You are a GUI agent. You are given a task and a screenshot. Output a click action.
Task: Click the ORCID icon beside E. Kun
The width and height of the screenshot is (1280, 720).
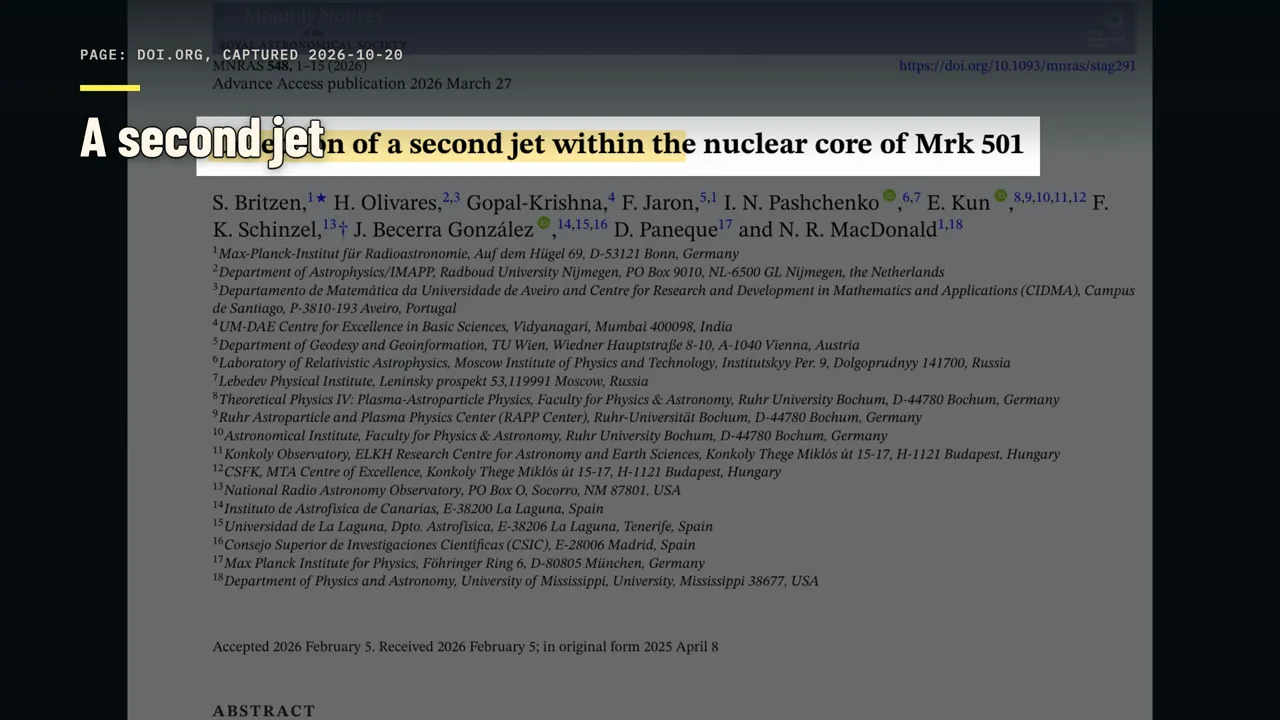(1000, 196)
